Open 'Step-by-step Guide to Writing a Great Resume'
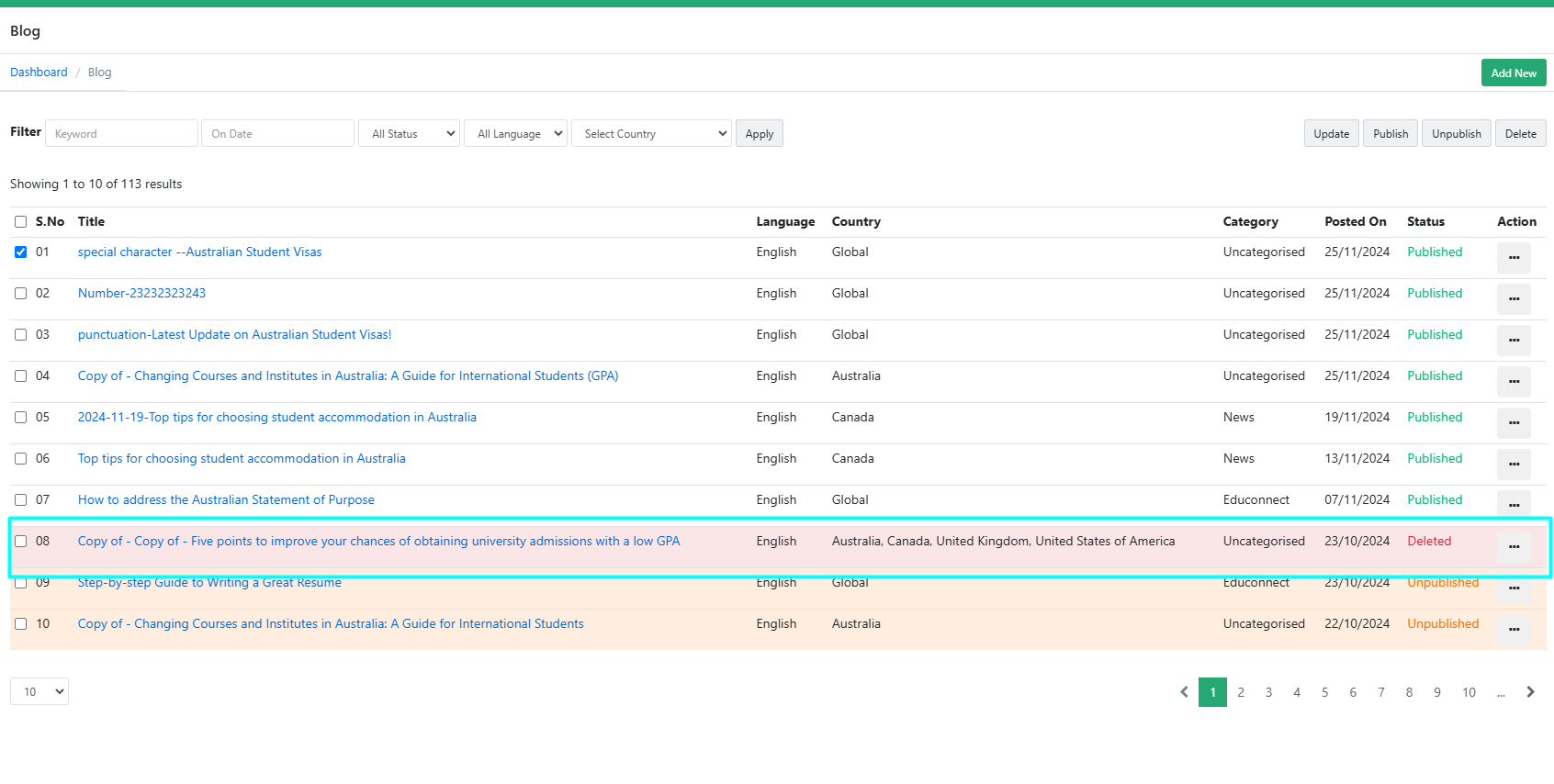The image size is (1554, 784). click(209, 583)
